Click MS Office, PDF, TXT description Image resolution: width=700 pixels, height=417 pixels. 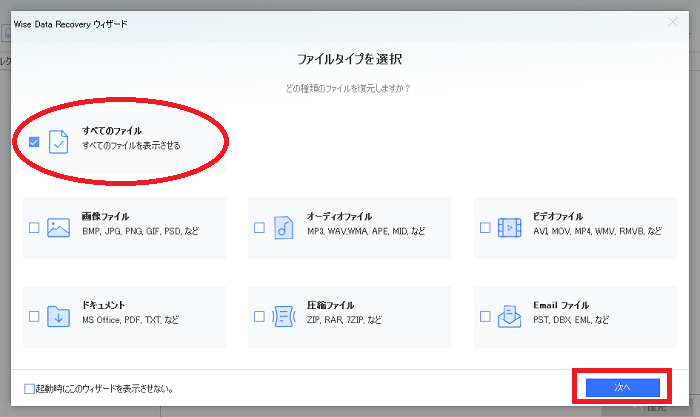(130, 320)
